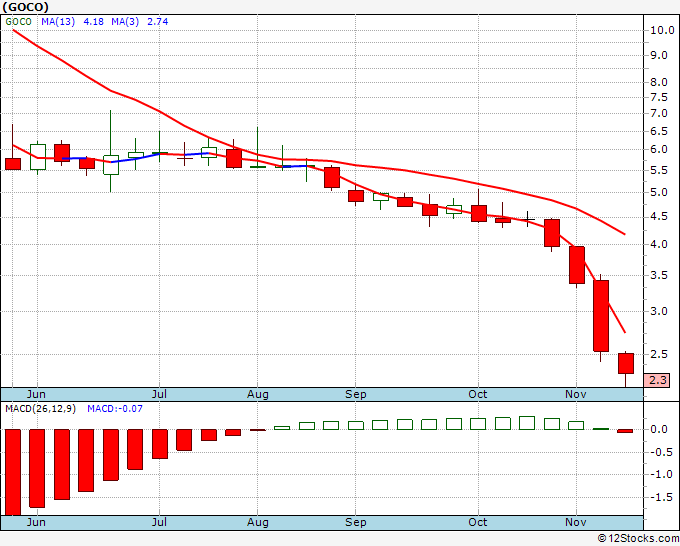Click the 6.5 price axis label
This screenshot has height=546, width=680.
click(x=658, y=131)
